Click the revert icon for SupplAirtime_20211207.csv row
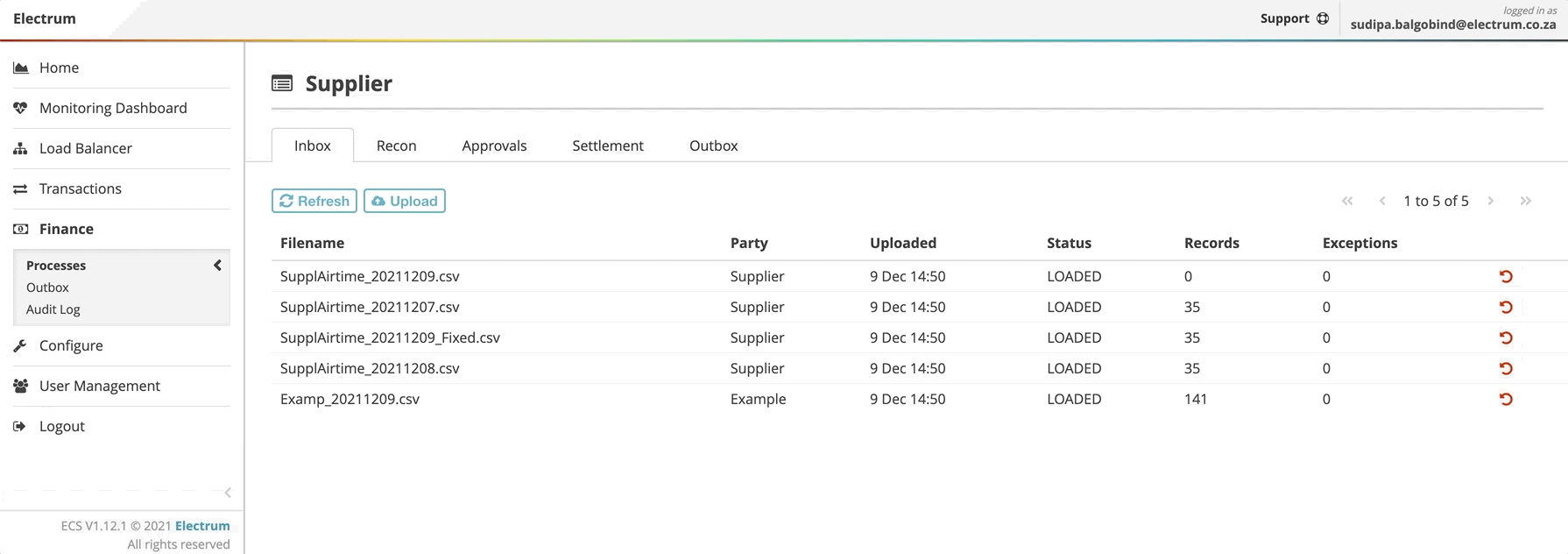This screenshot has height=554, width=1568. coord(1506,307)
